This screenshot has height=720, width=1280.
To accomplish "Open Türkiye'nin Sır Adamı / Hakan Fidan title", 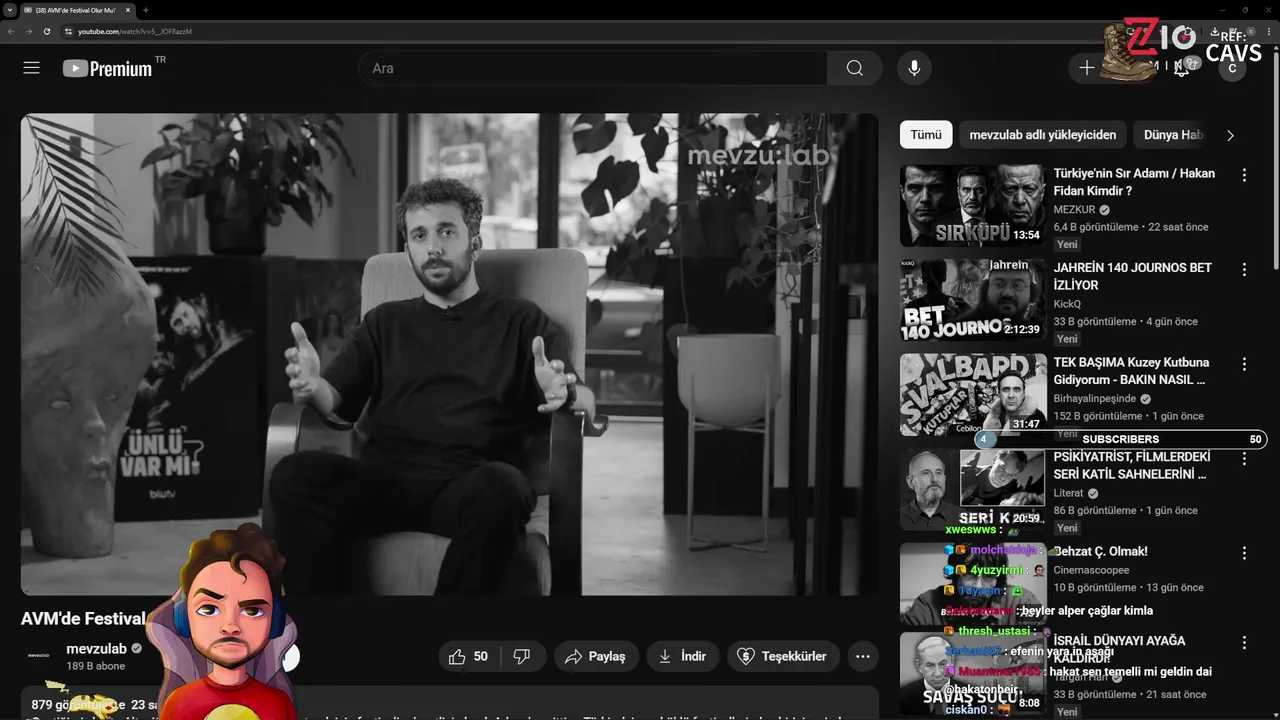I will tap(1134, 182).
